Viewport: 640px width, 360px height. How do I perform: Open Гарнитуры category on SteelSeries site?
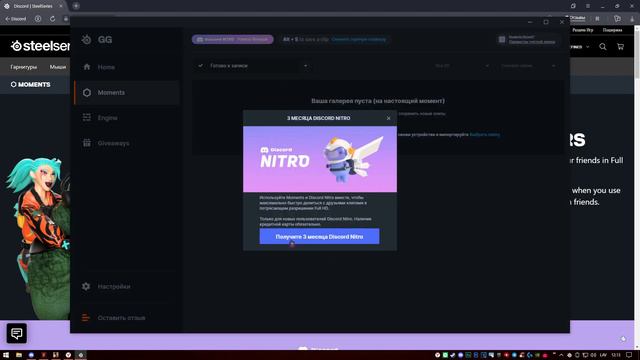(23, 67)
